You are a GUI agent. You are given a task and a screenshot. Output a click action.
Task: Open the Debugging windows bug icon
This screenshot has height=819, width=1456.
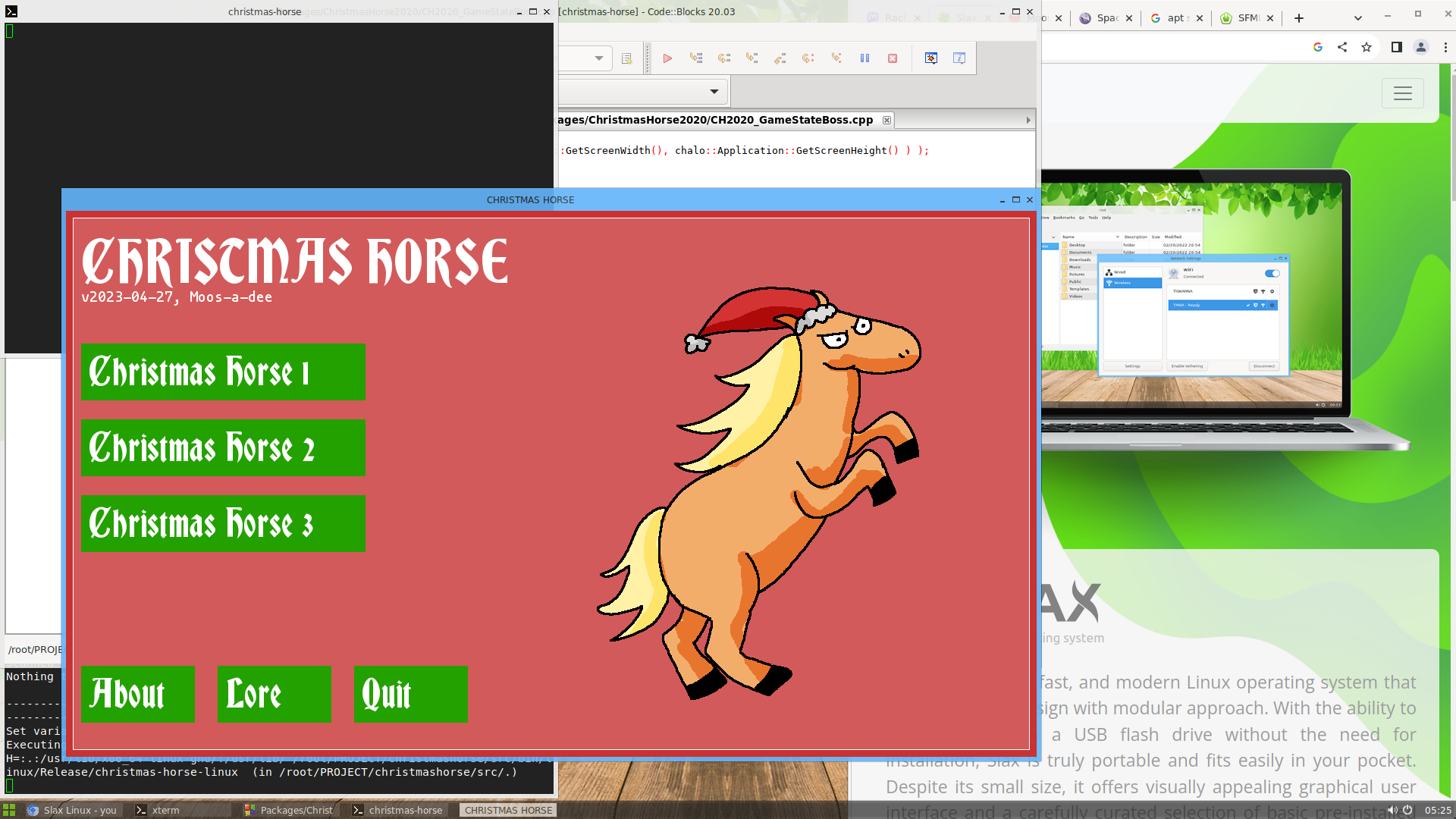[931, 58]
